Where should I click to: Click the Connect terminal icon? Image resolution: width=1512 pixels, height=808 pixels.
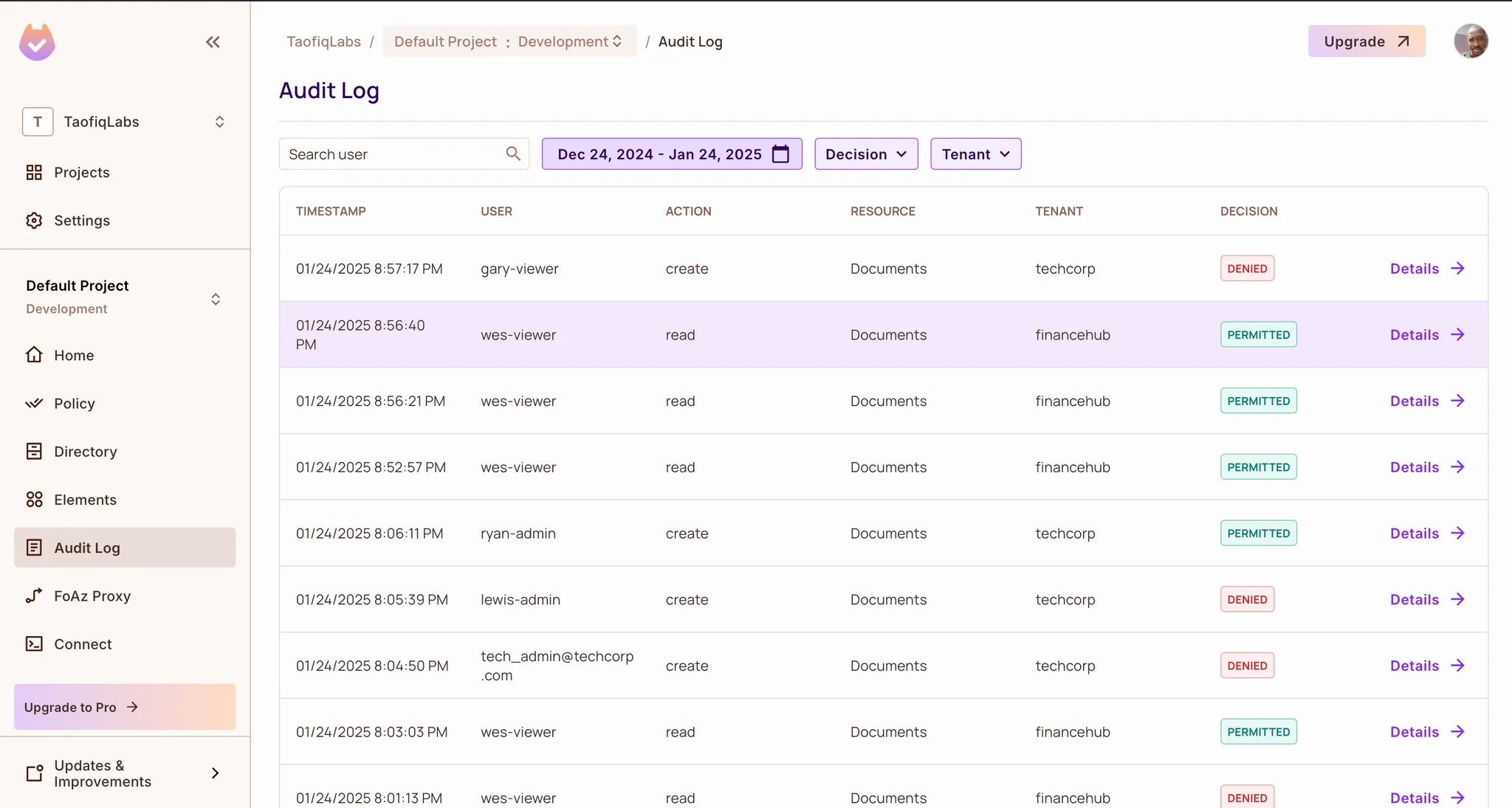pyautogui.click(x=34, y=644)
